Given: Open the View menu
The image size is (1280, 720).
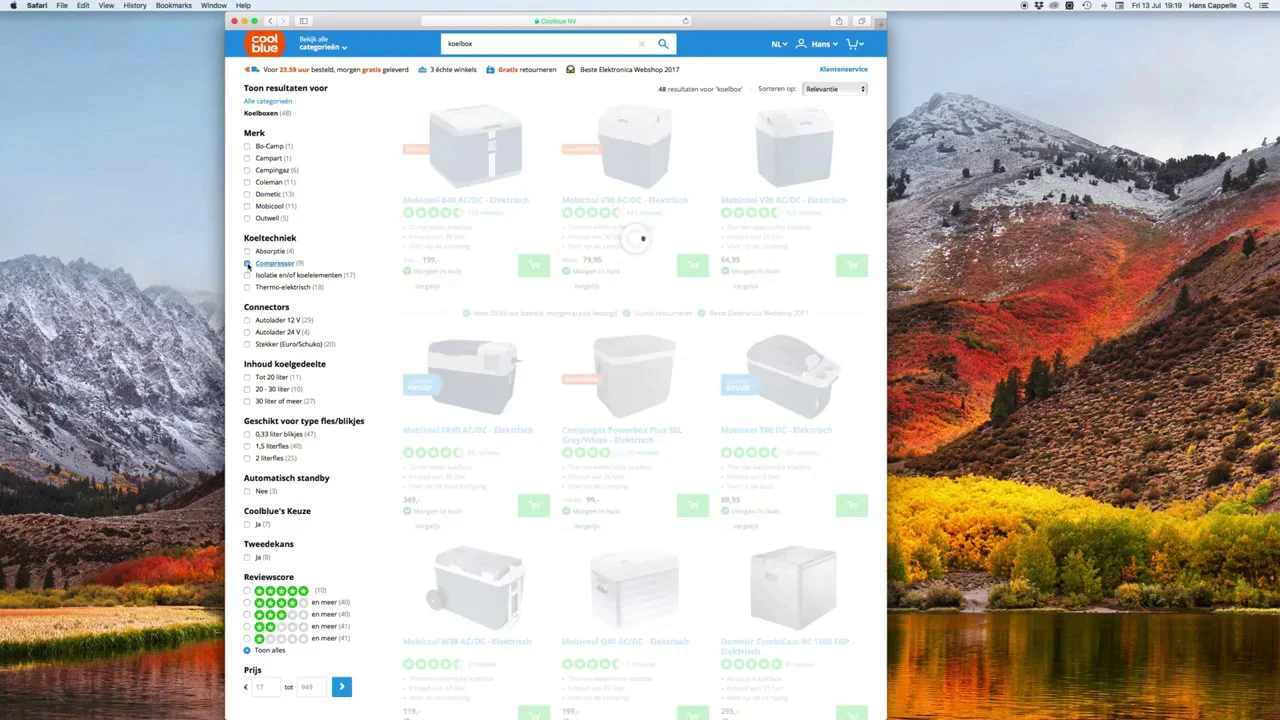Looking at the screenshot, I should [106, 5].
